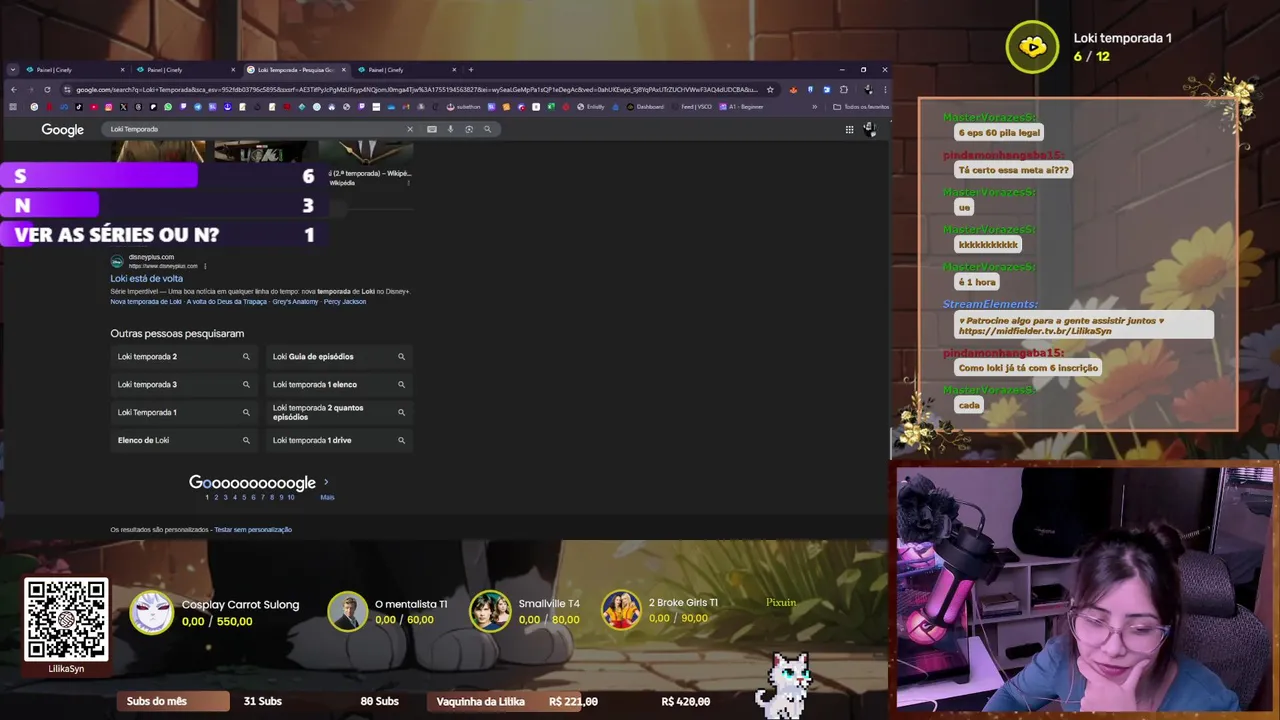
Task: Submit search with the magnifier icon
Action: click(x=488, y=129)
